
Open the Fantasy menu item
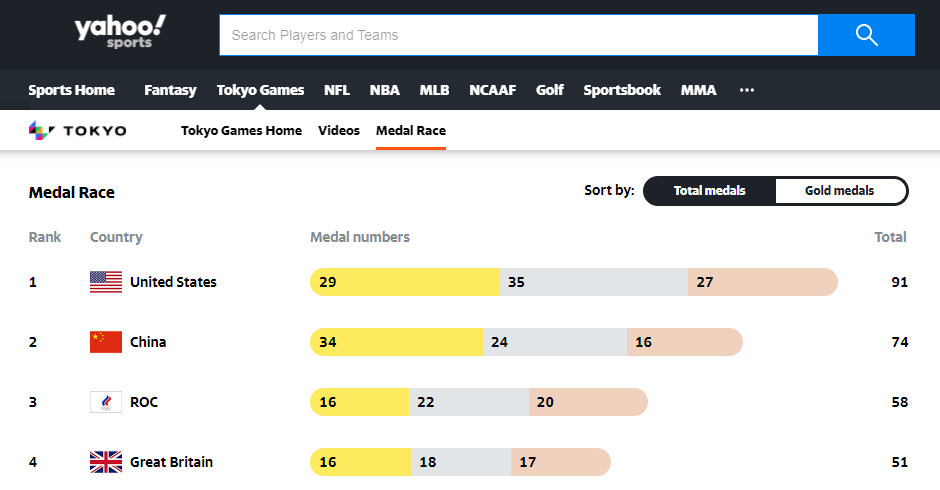click(x=170, y=90)
